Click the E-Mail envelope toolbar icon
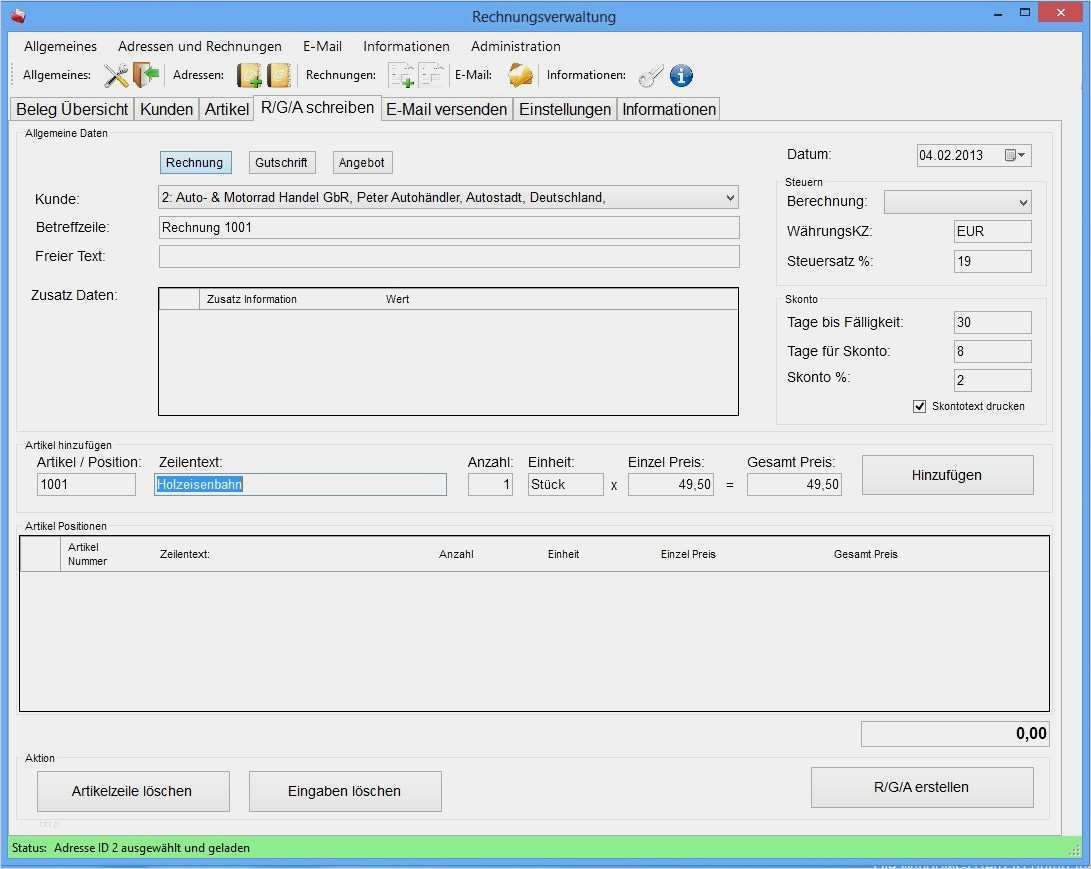1091x869 pixels. point(520,76)
